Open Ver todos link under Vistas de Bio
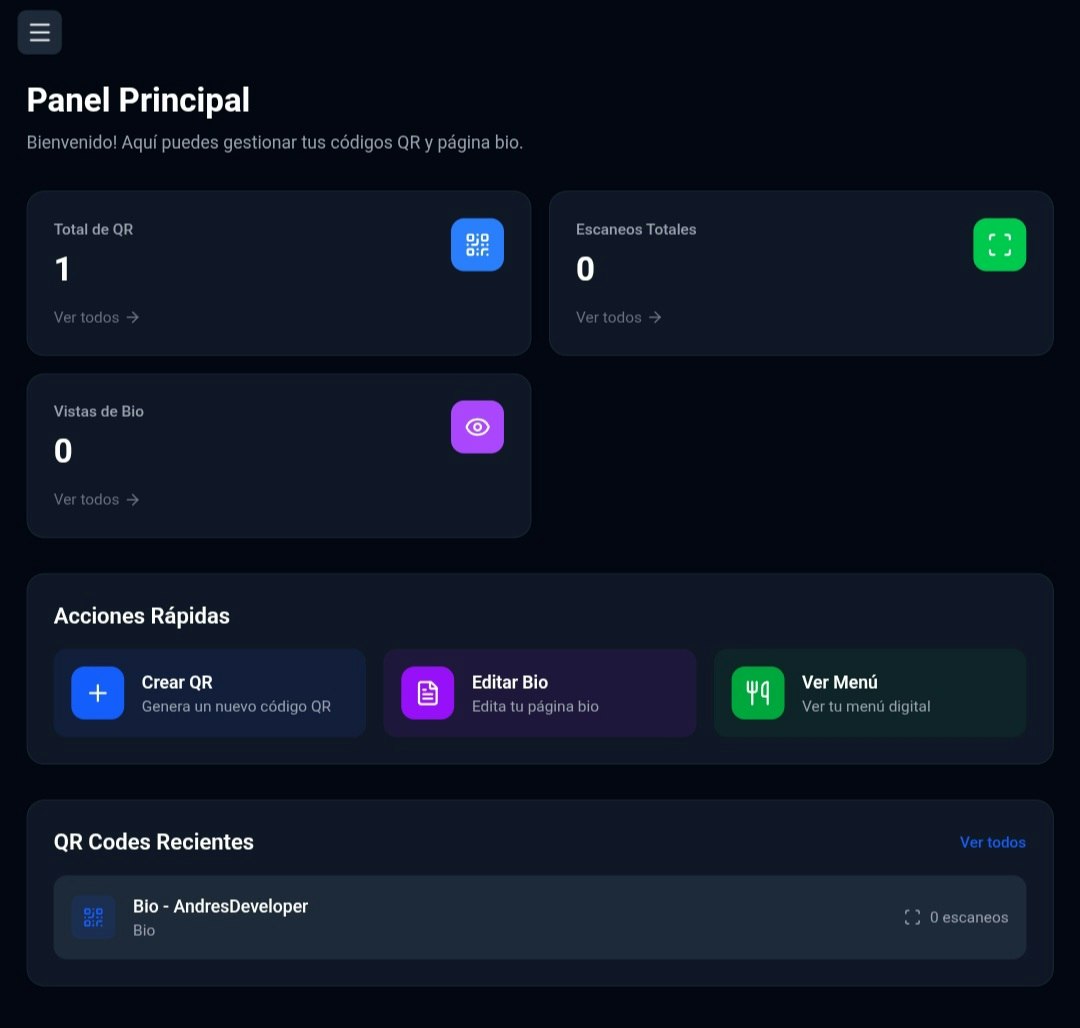 pos(96,499)
